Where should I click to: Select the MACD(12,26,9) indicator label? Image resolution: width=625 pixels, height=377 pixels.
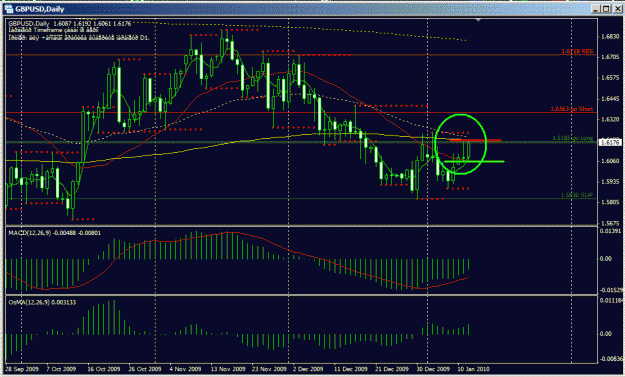(x=55, y=233)
